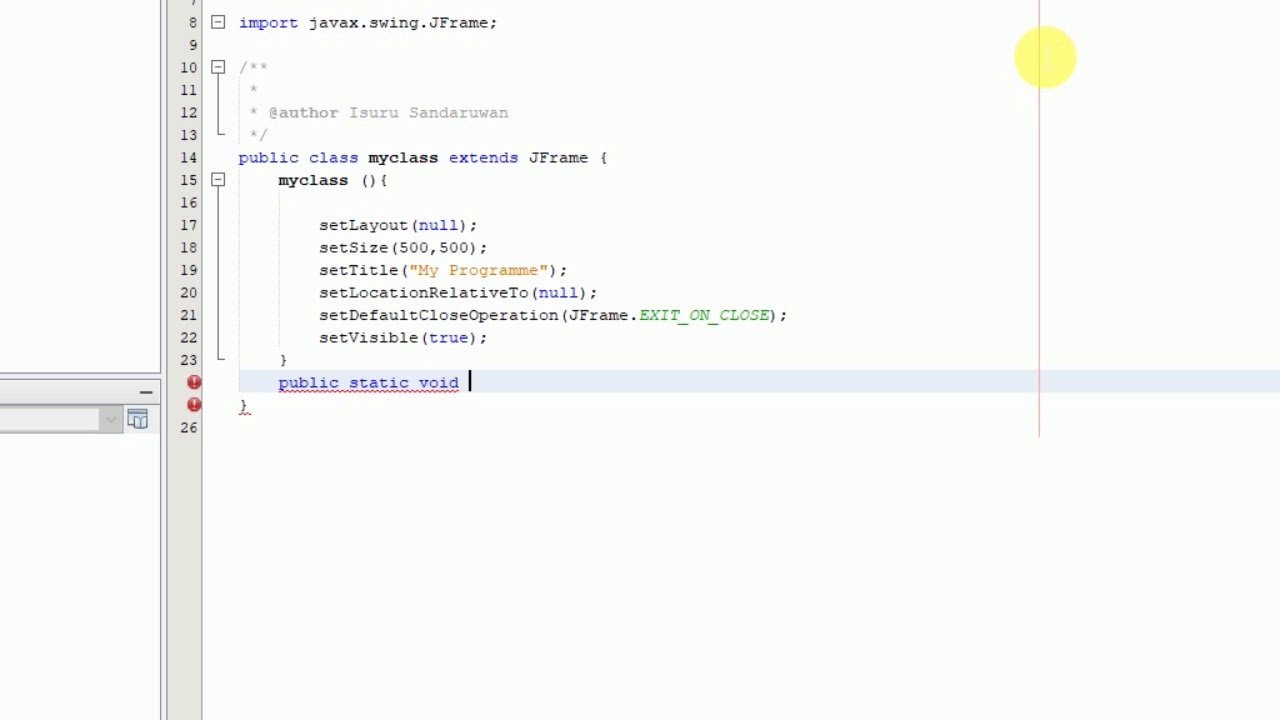Click the line 'setLocationRelativeTo(null);'
Viewport: 1280px width, 720px height.
tap(458, 292)
